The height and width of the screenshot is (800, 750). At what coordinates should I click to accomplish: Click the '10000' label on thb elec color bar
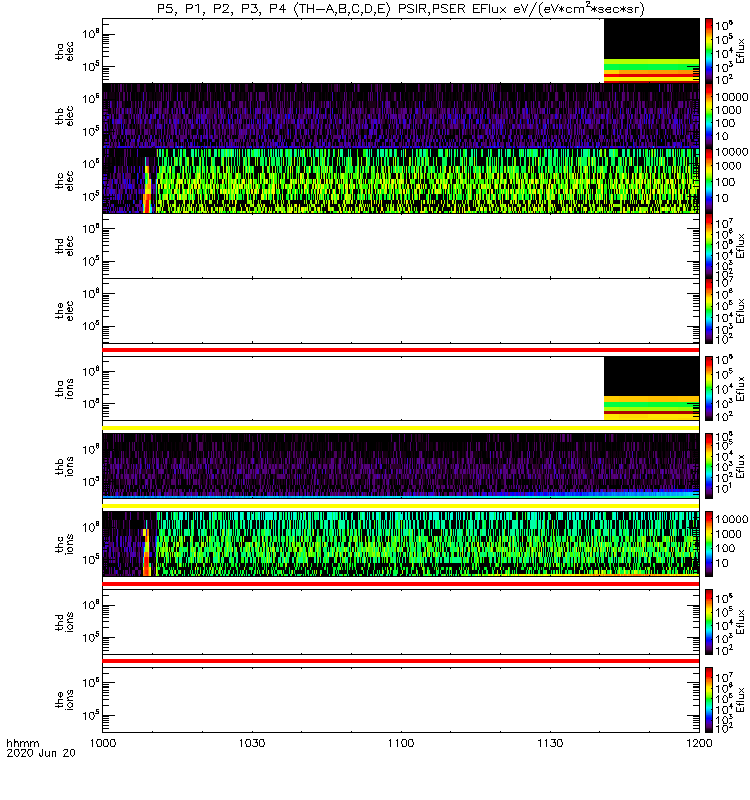(x=731, y=97)
